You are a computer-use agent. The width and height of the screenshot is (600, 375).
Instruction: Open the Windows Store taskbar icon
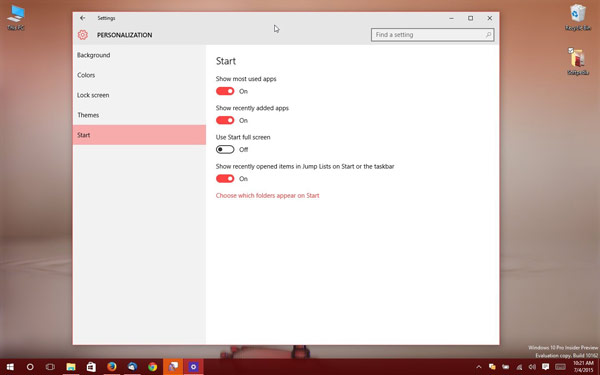[91, 367]
